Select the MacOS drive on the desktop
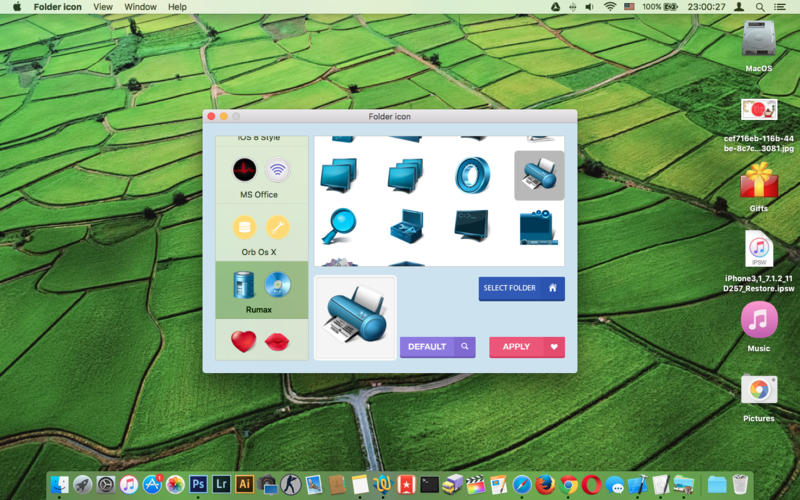The image size is (800, 500). (x=759, y=46)
